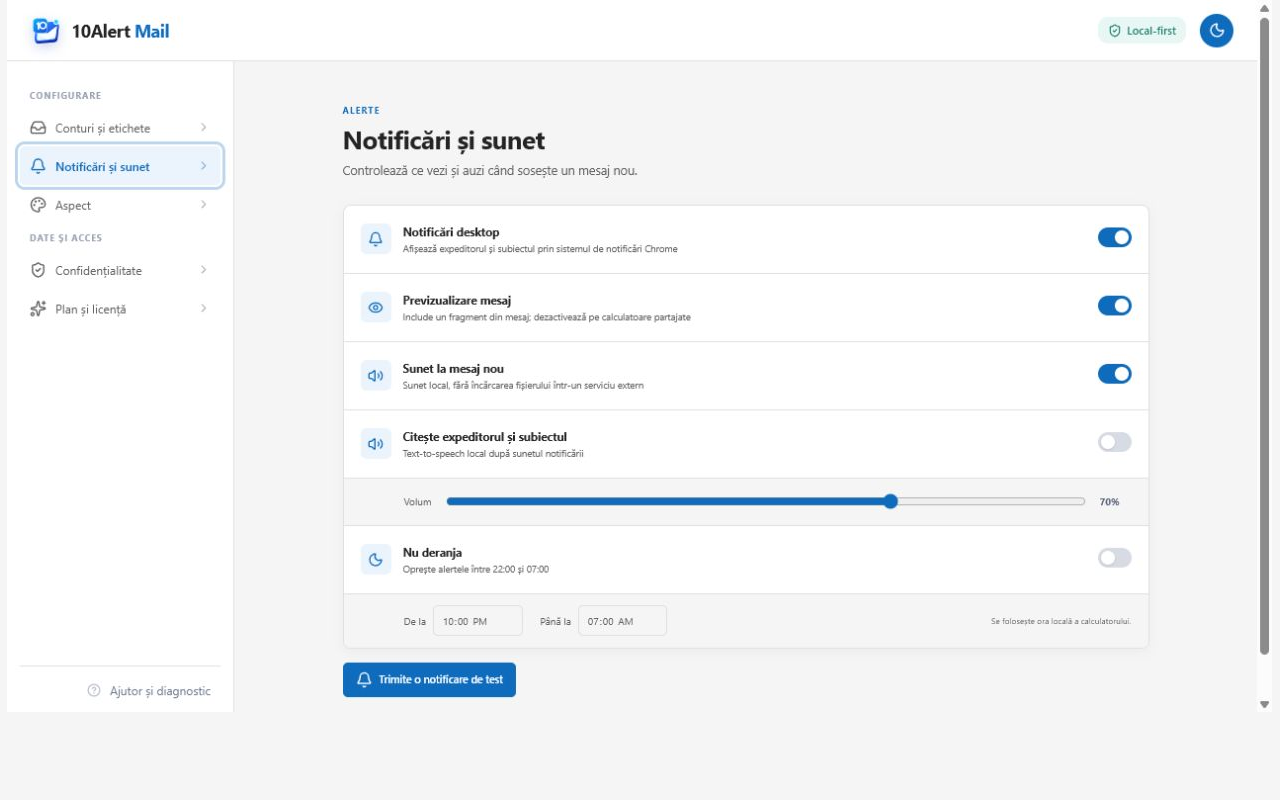1280x800 pixels.
Task: Click the 10Alert Mail title text
Action: pos(120,31)
